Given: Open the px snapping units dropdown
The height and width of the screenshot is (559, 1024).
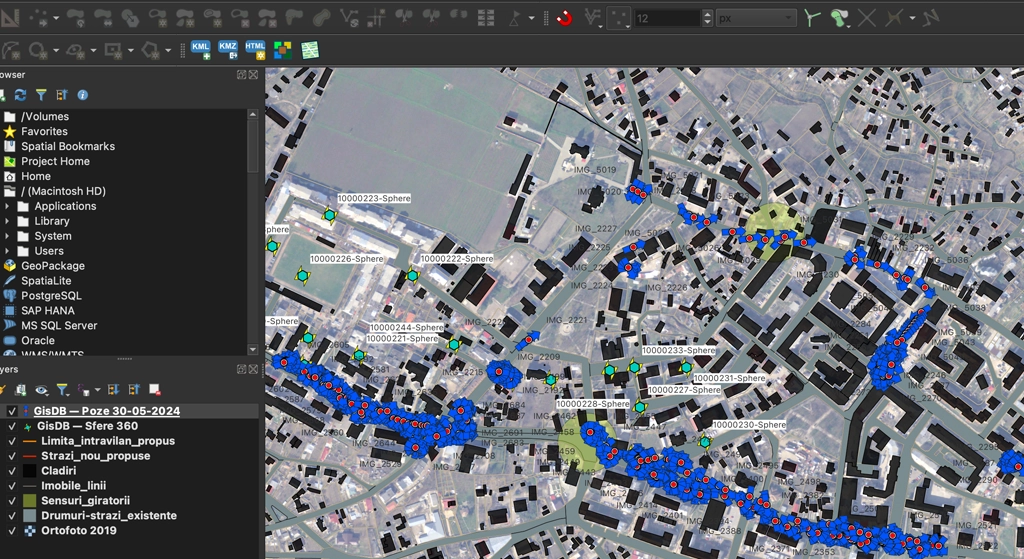Looking at the screenshot, I should tap(756, 18).
